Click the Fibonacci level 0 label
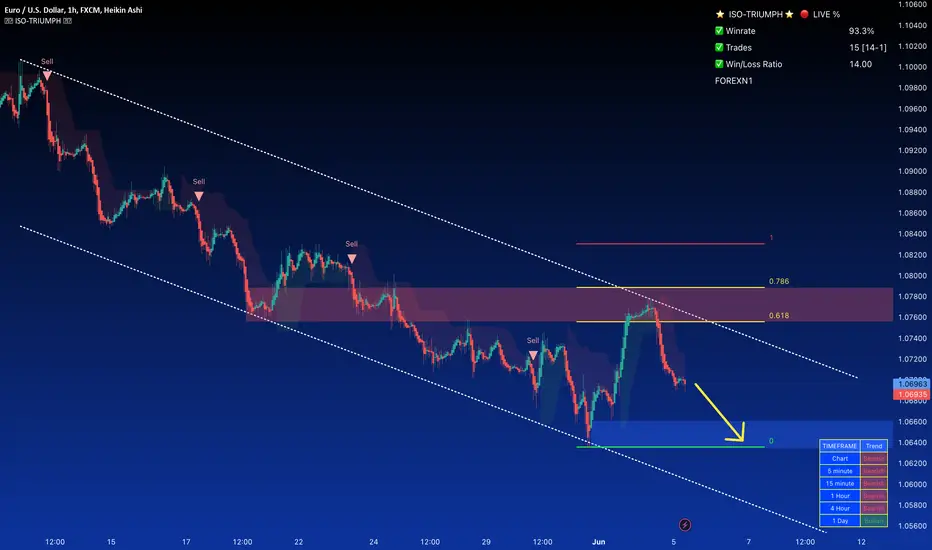The height and width of the screenshot is (550, 932). click(x=771, y=441)
